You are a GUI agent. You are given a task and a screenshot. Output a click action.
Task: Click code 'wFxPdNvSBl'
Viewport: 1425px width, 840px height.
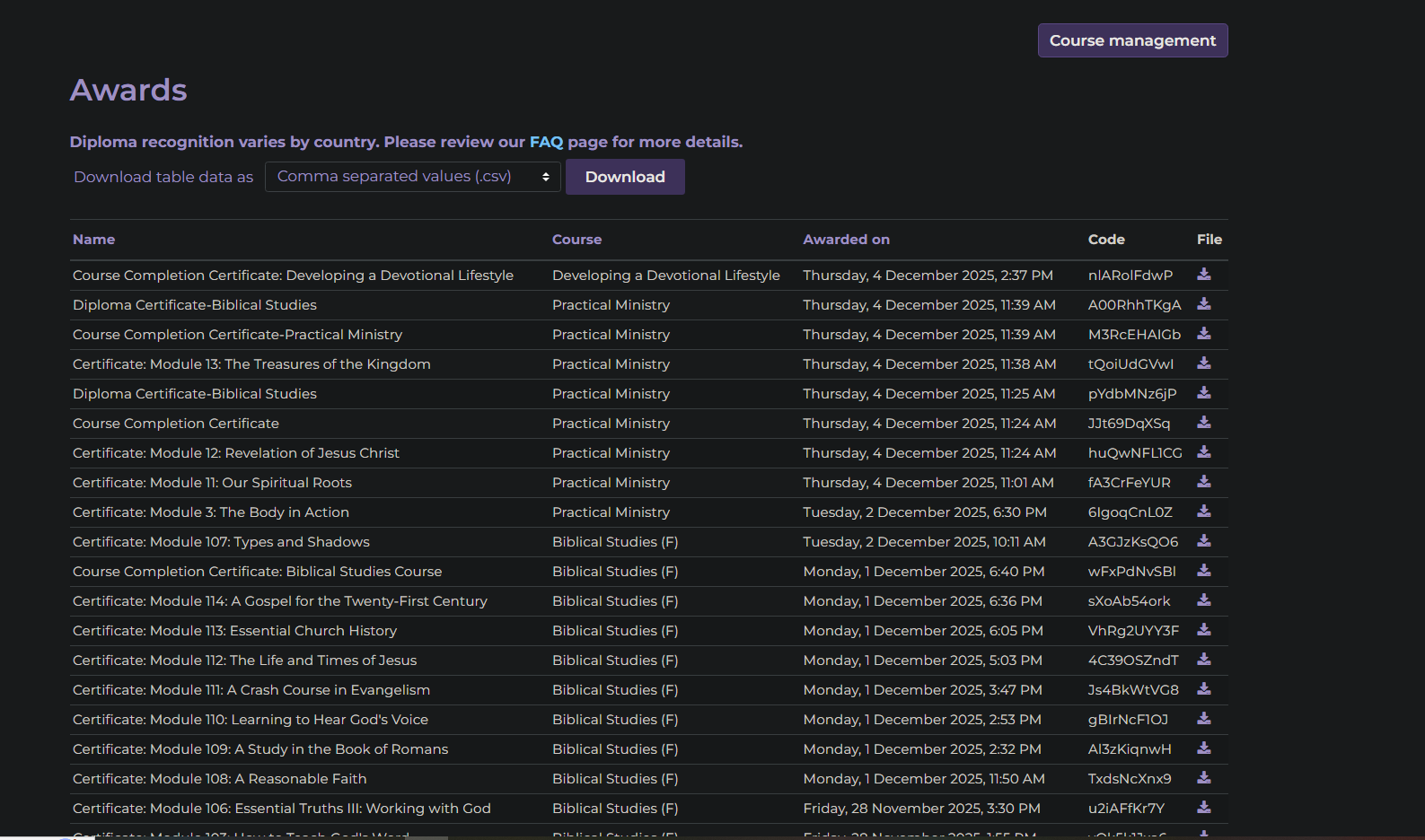click(x=1132, y=572)
